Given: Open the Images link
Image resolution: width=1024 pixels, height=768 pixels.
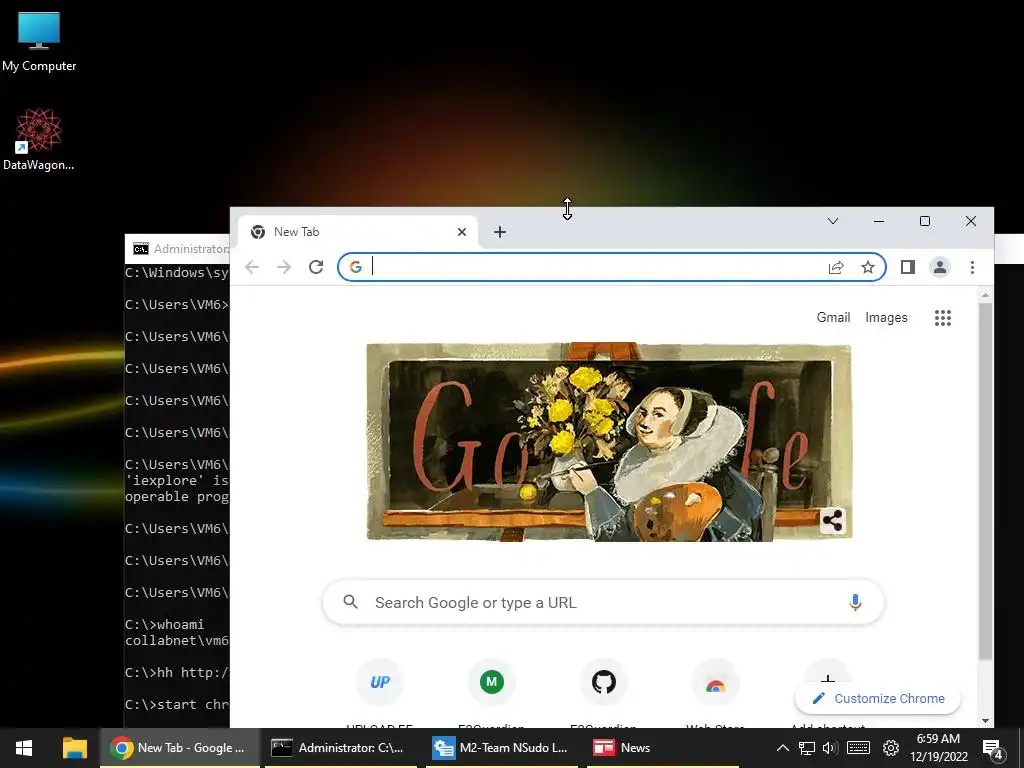Looking at the screenshot, I should pos(886,317).
